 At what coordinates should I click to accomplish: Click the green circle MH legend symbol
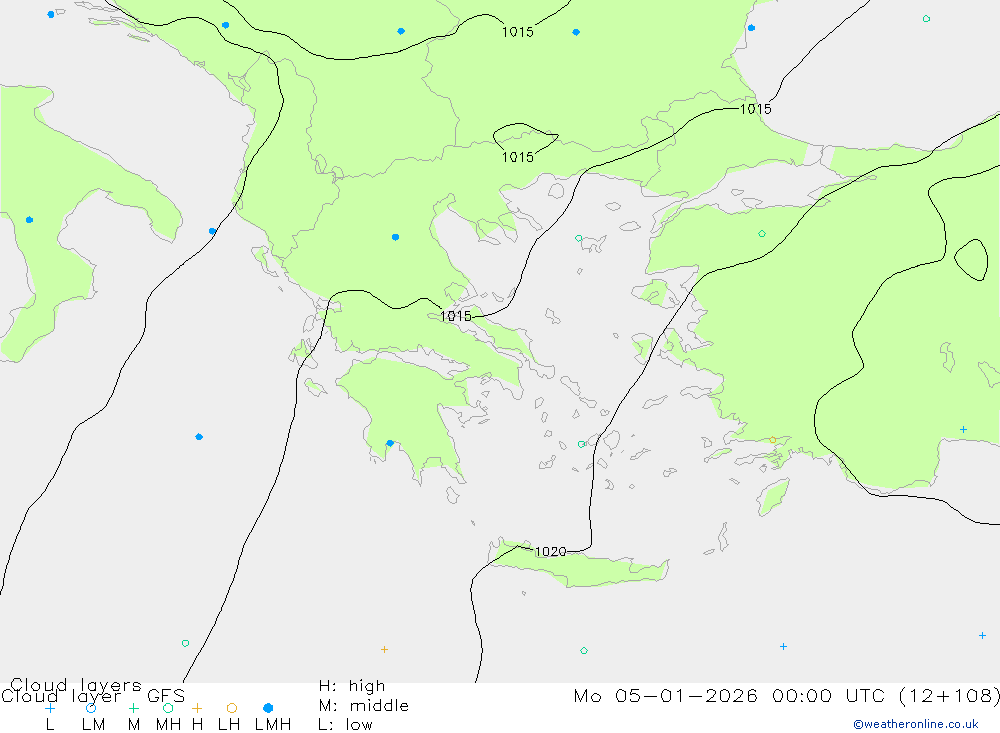168,708
